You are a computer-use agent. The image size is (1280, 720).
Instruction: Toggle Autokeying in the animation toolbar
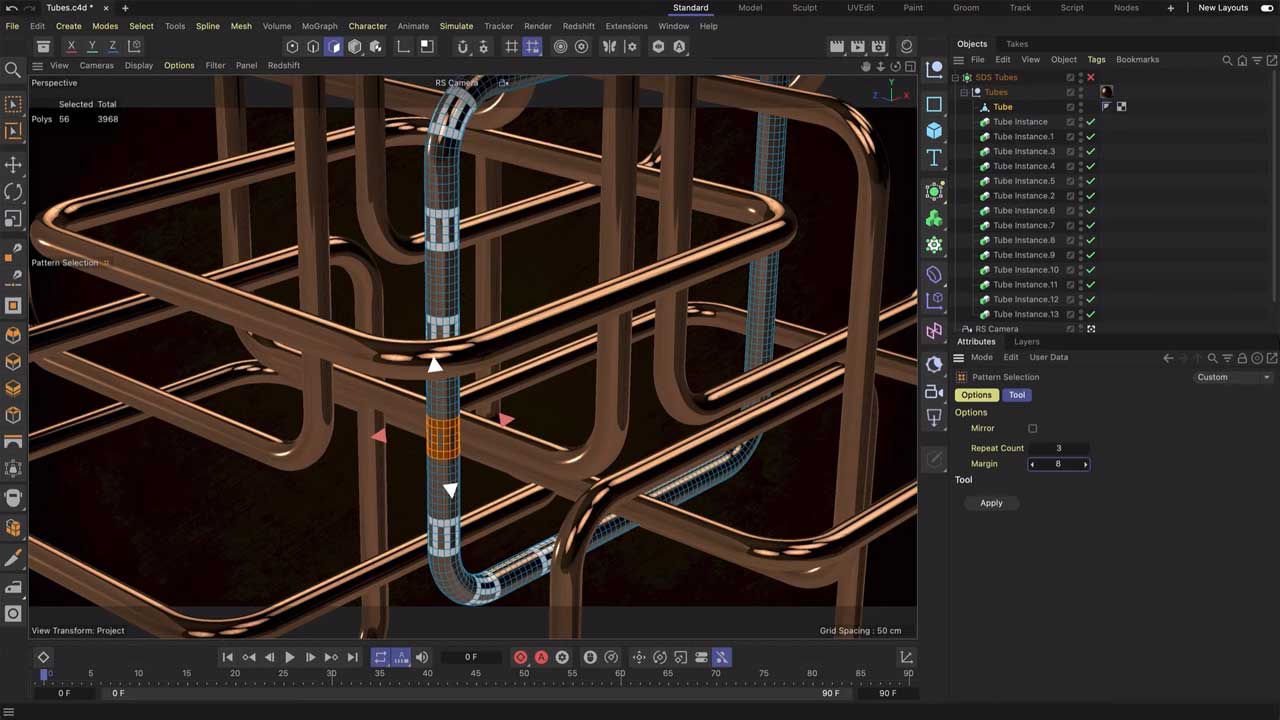pyautogui.click(x=541, y=657)
